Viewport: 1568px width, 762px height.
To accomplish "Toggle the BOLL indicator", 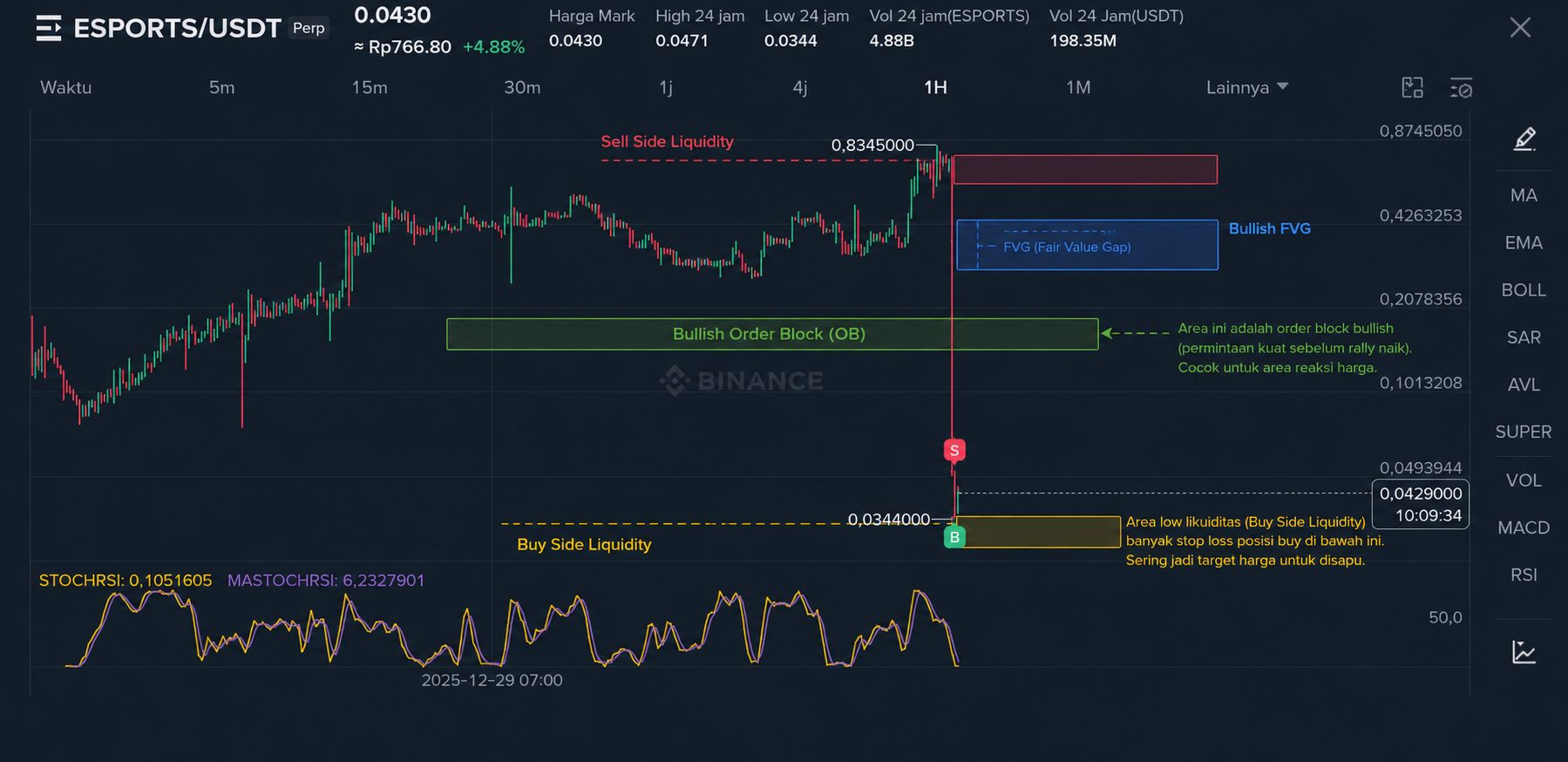I will coord(1524,289).
